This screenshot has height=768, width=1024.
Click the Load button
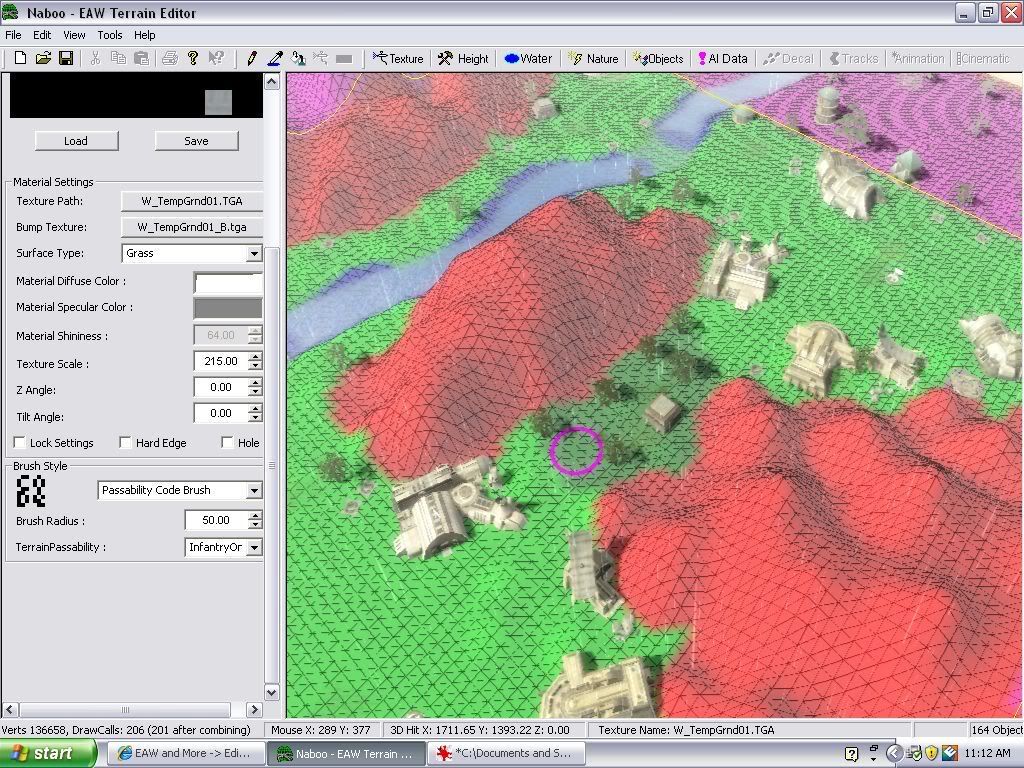(x=76, y=141)
